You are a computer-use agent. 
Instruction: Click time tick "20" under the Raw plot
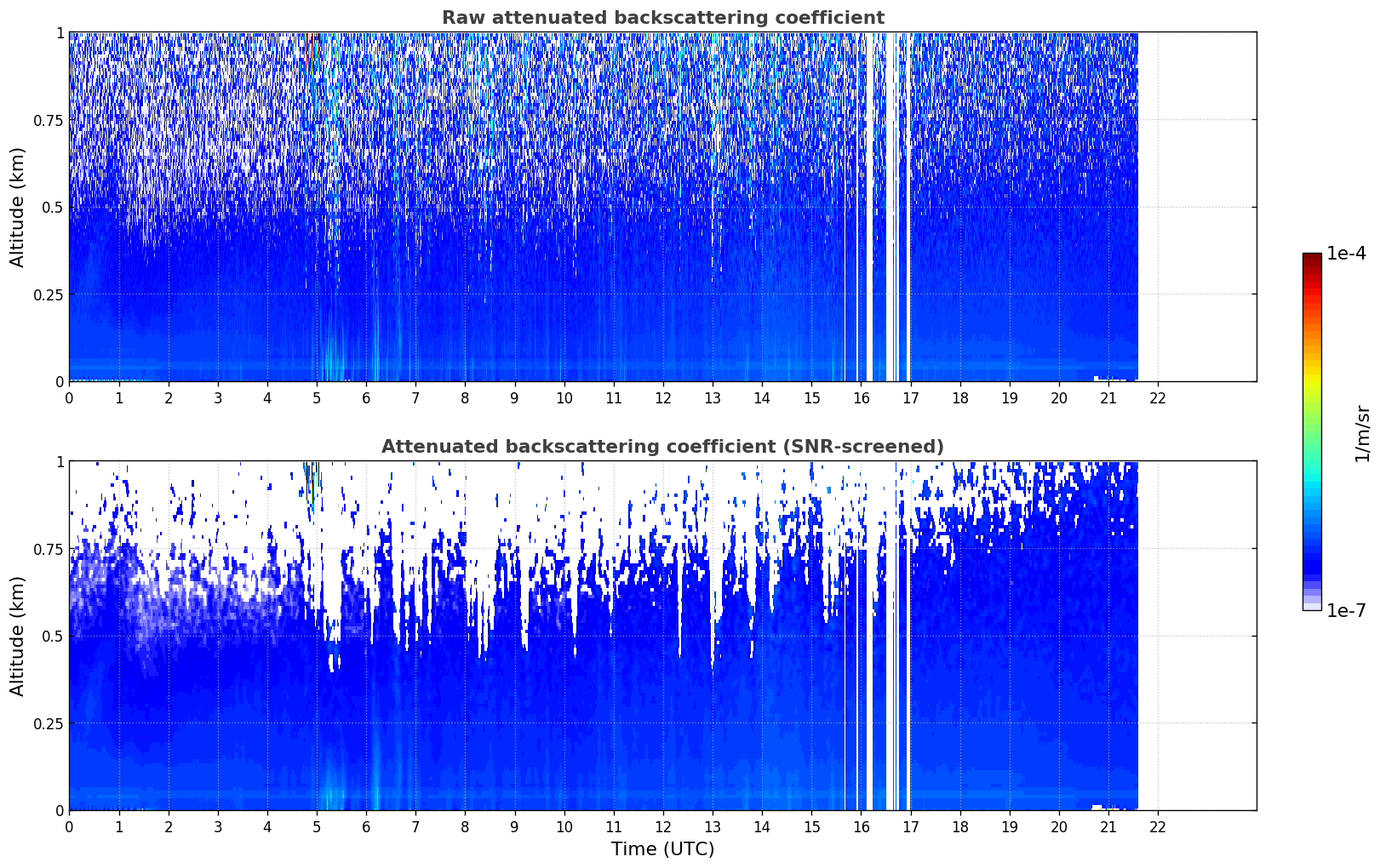(1059, 397)
